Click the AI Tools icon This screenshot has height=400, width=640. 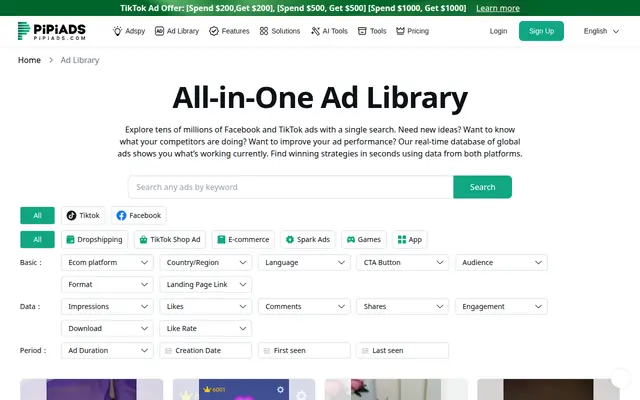pyautogui.click(x=316, y=31)
